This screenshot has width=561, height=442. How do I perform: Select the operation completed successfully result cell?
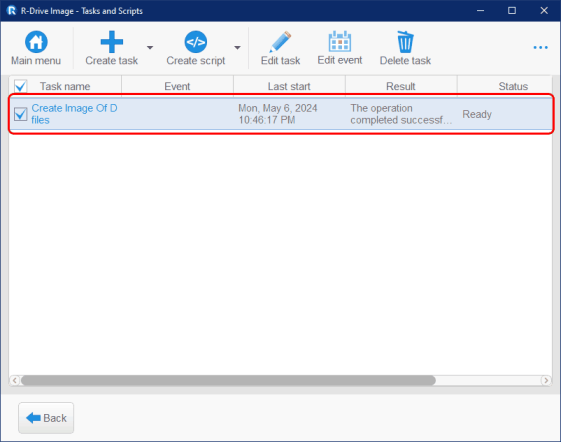(401, 114)
